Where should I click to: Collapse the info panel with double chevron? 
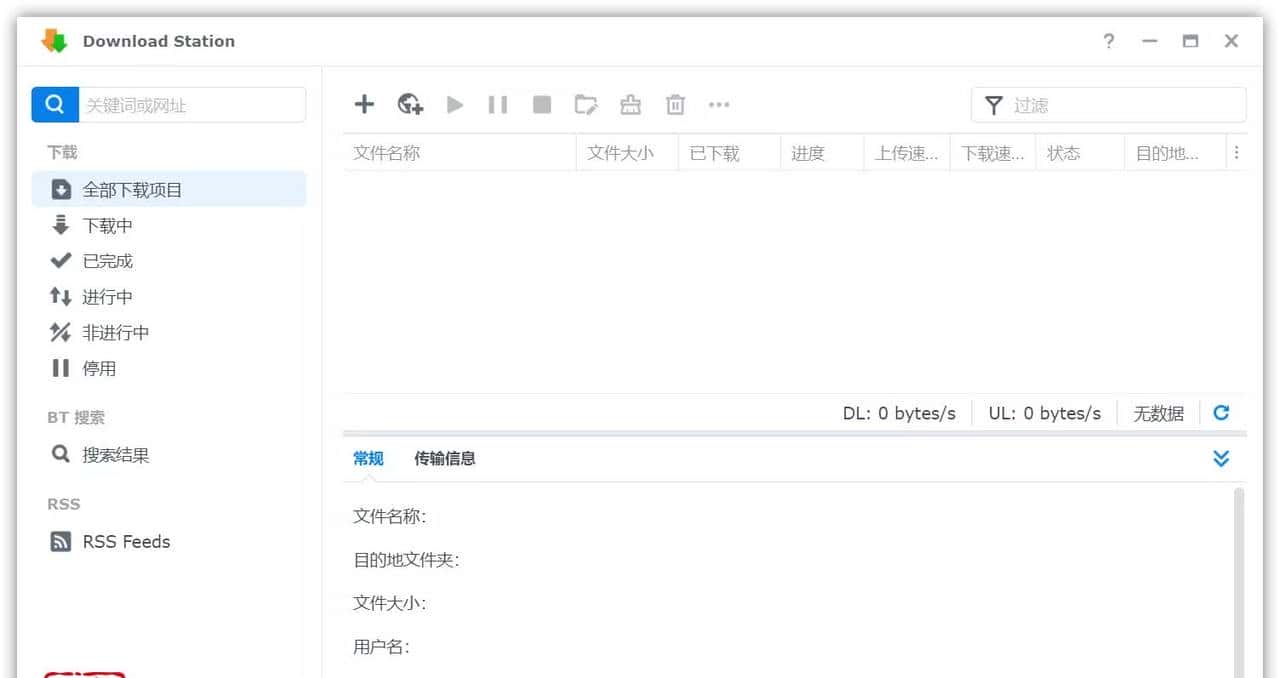(x=1221, y=458)
